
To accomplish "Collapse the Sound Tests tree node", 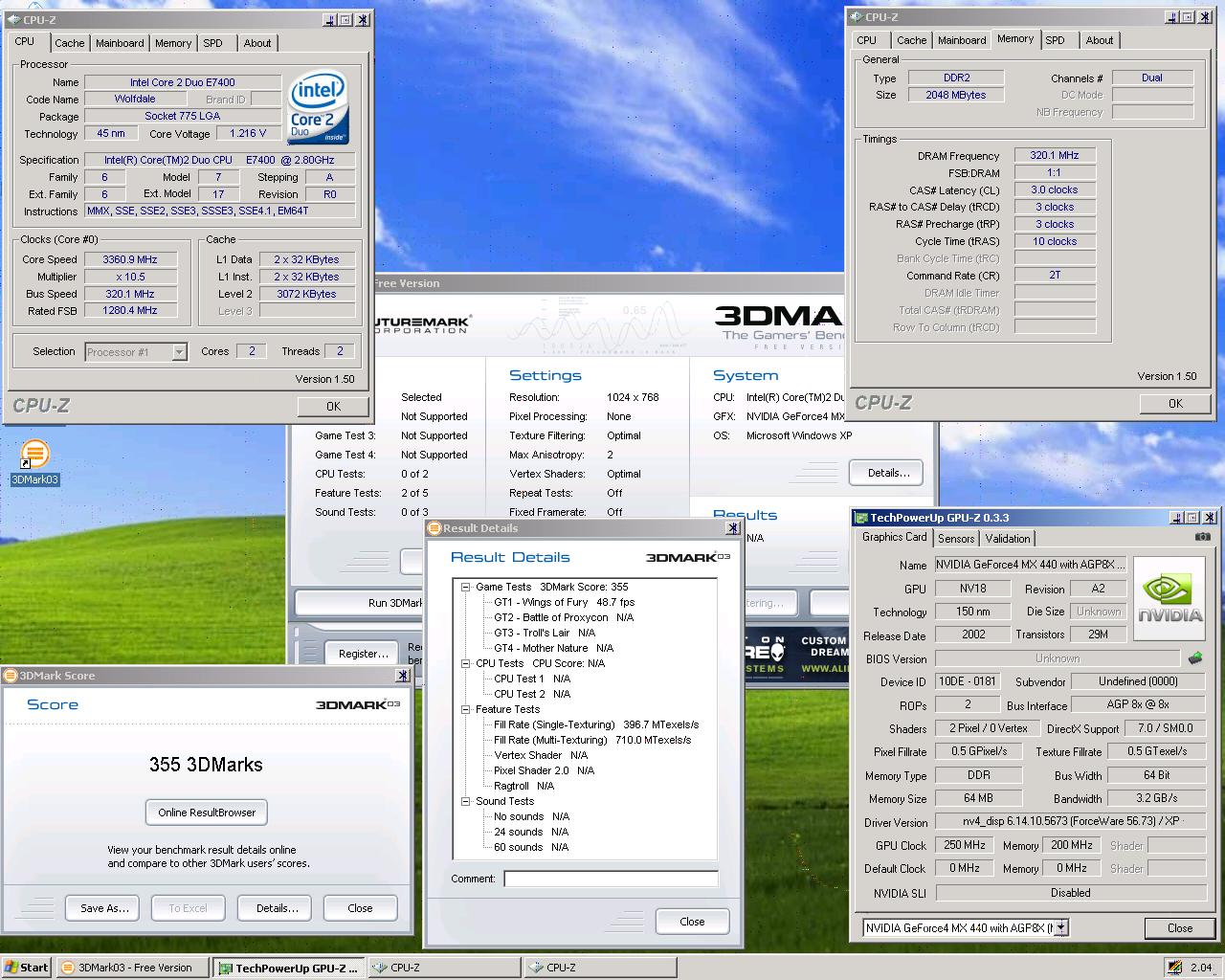I will pyautogui.click(x=465, y=801).
